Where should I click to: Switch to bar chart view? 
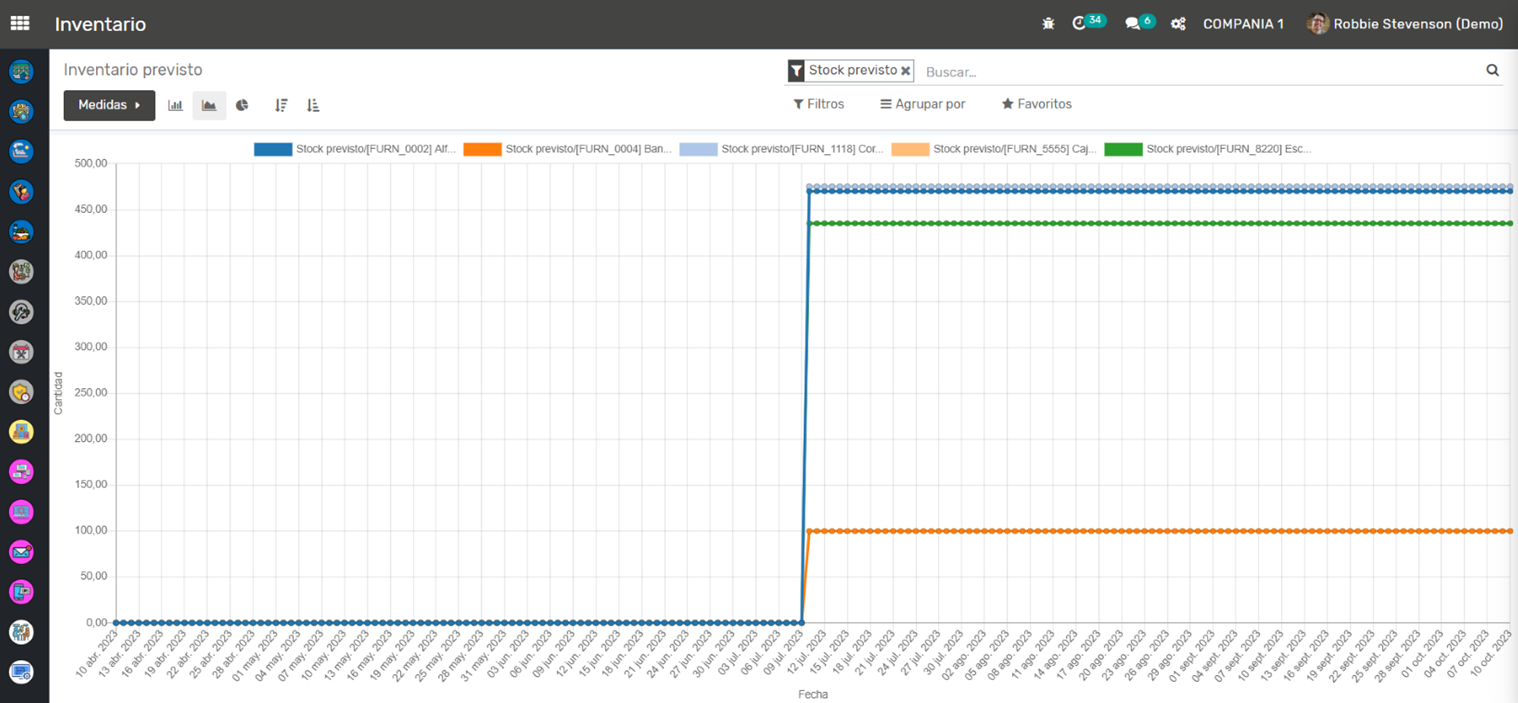coord(175,105)
